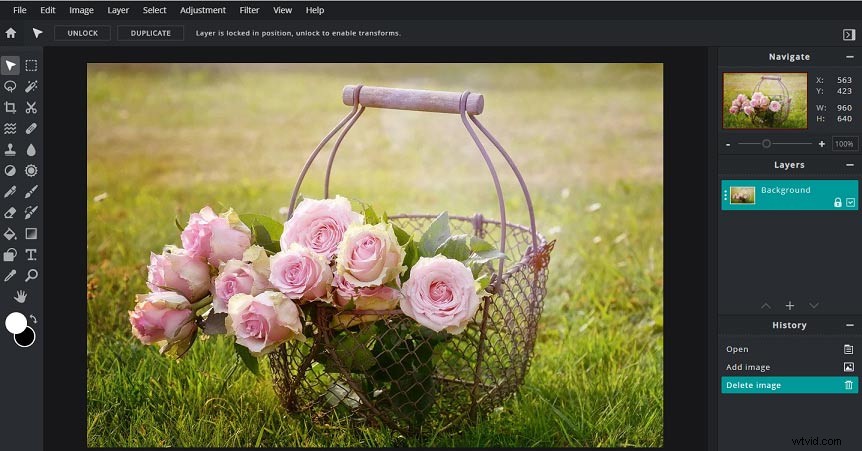Select the Brush tool
This screenshot has width=862, height=451.
31,191
